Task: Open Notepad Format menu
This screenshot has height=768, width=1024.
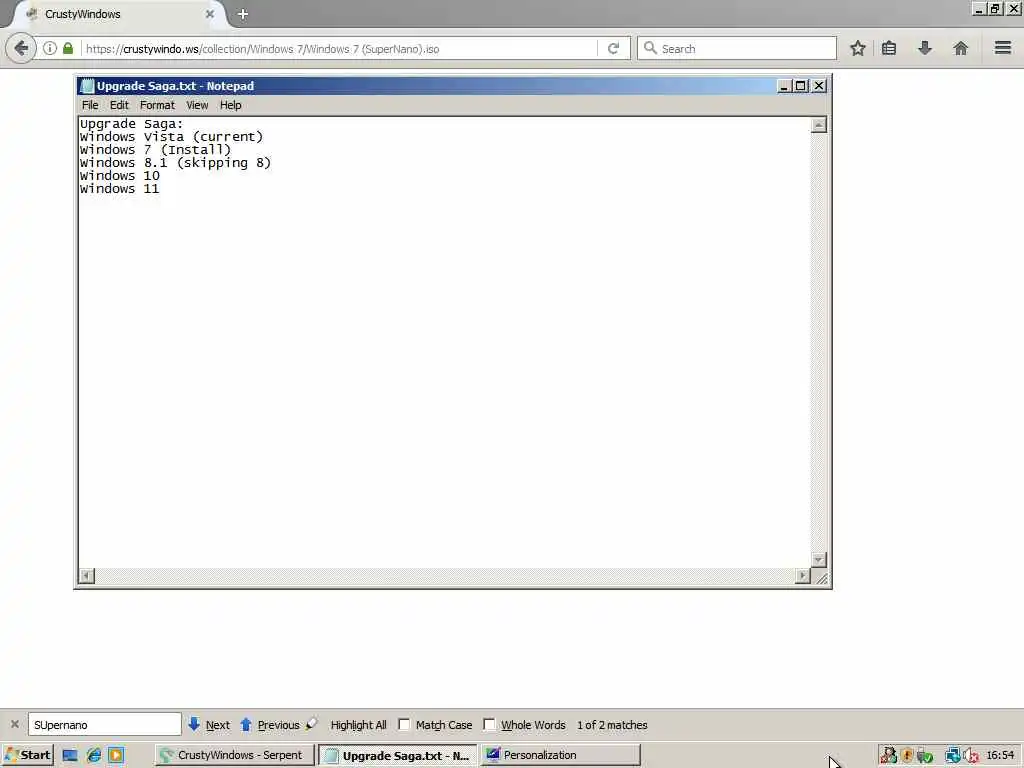Action: [x=157, y=105]
